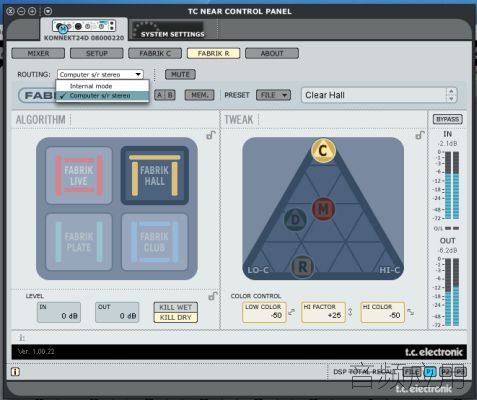477x400 pixels.
Task: Select the Fabrik Plate algorithm
Action: 79,242
